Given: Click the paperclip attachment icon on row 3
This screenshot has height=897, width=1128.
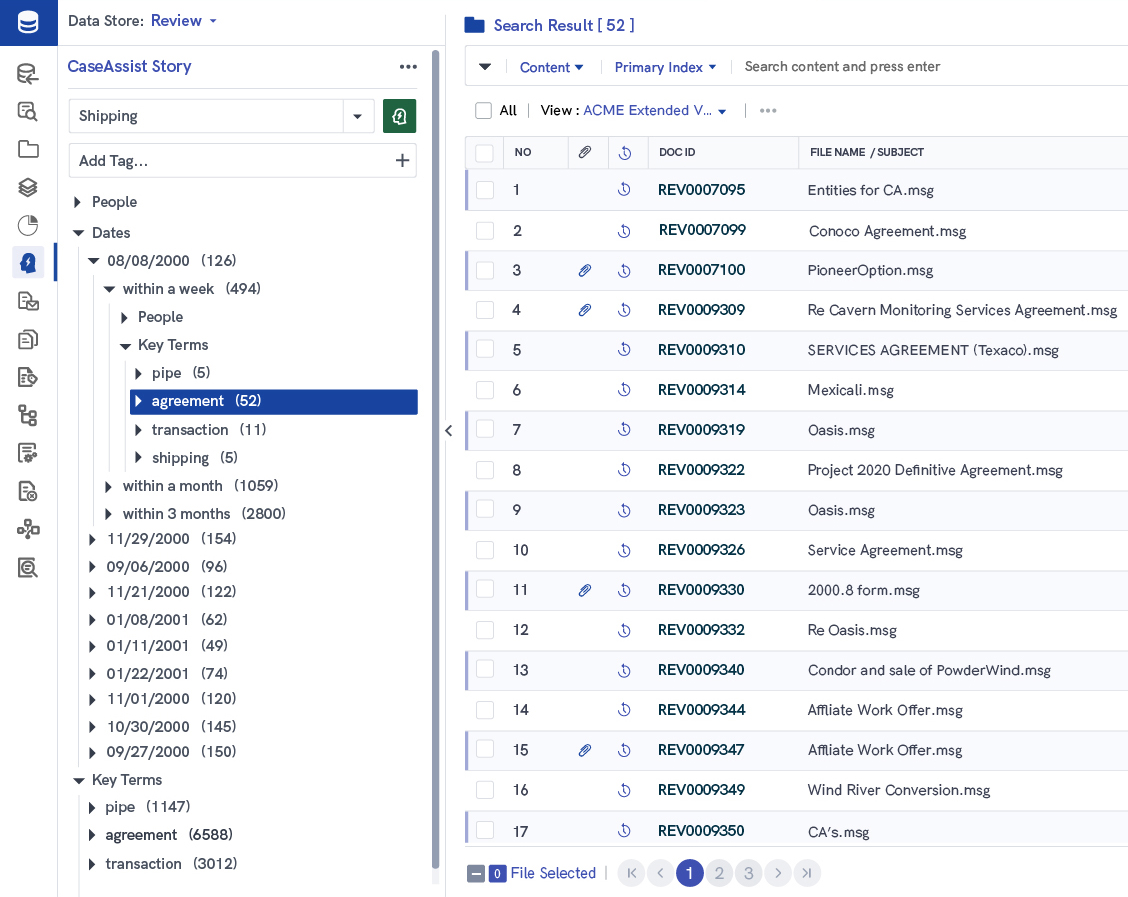Looking at the screenshot, I should pyautogui.click(x=585, y=270).
